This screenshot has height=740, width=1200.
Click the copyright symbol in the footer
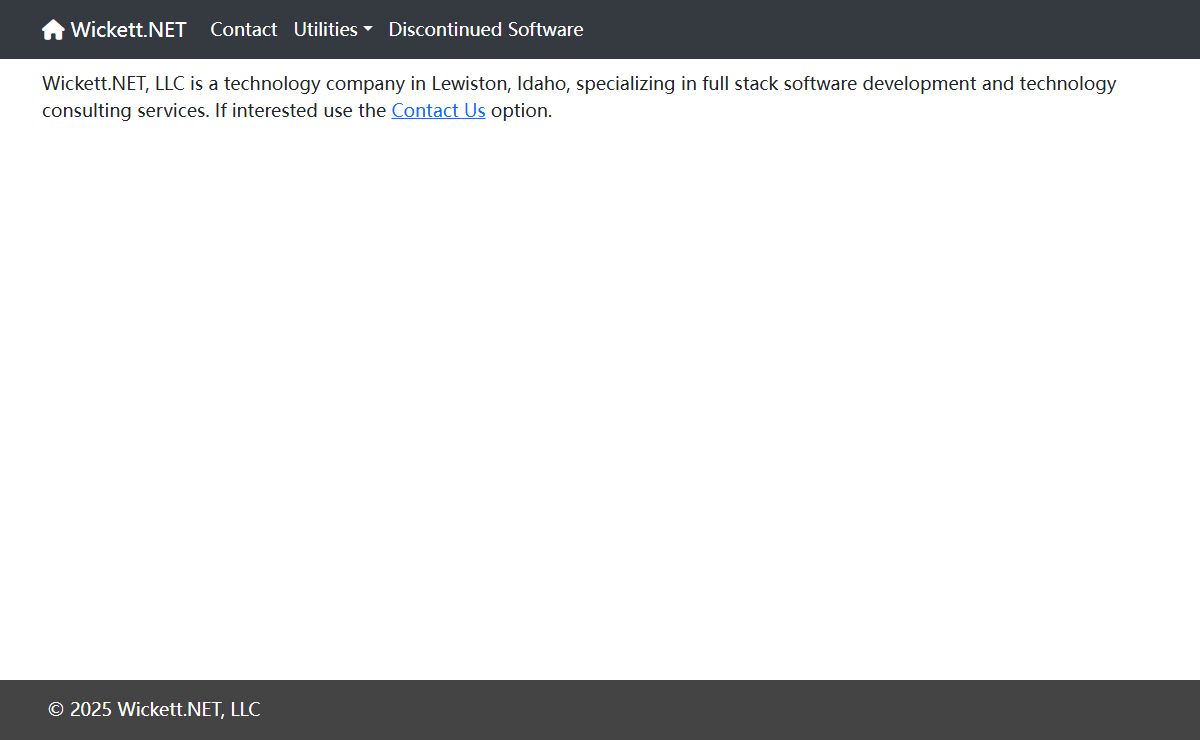(x=56, y=710)
